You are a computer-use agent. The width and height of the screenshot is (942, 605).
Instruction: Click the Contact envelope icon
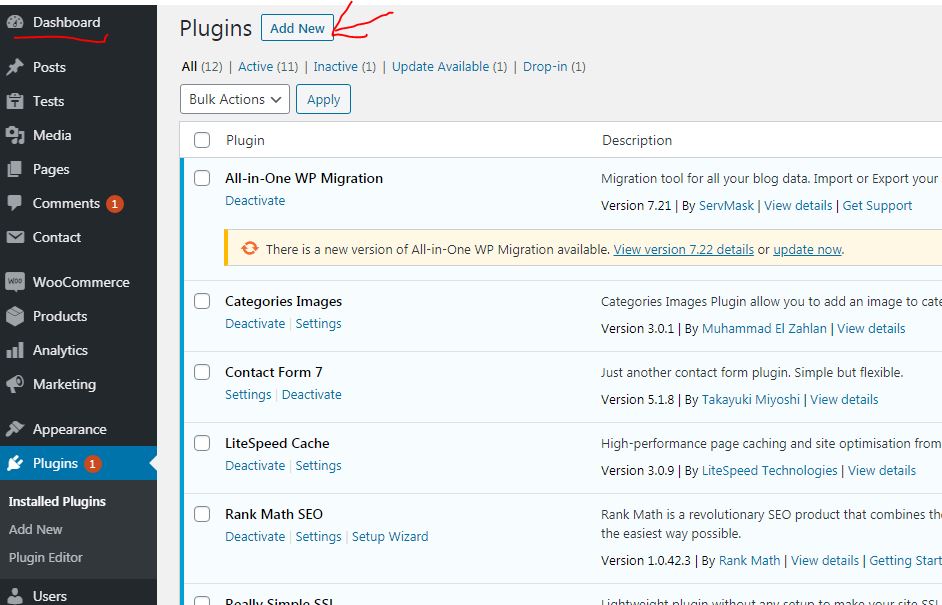pyautogui.click(x=15, y=237)
